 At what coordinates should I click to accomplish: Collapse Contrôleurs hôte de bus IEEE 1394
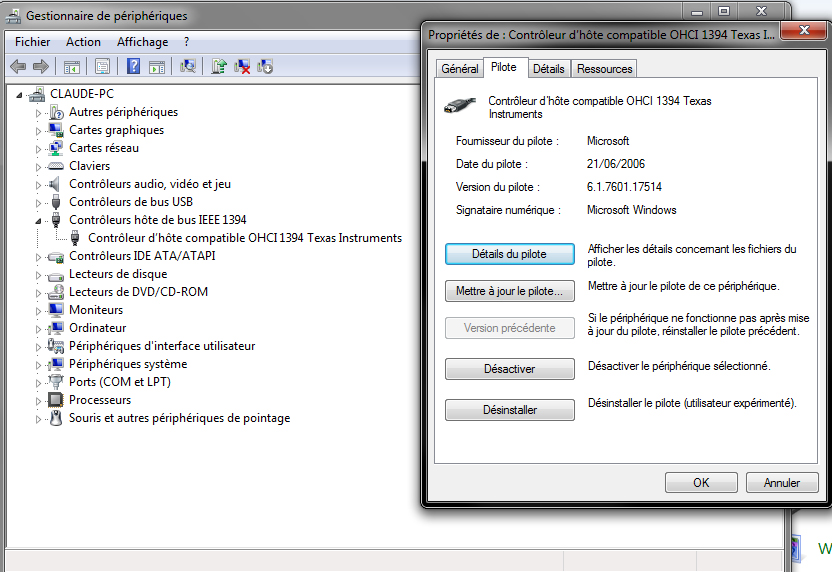click(38, 221)
